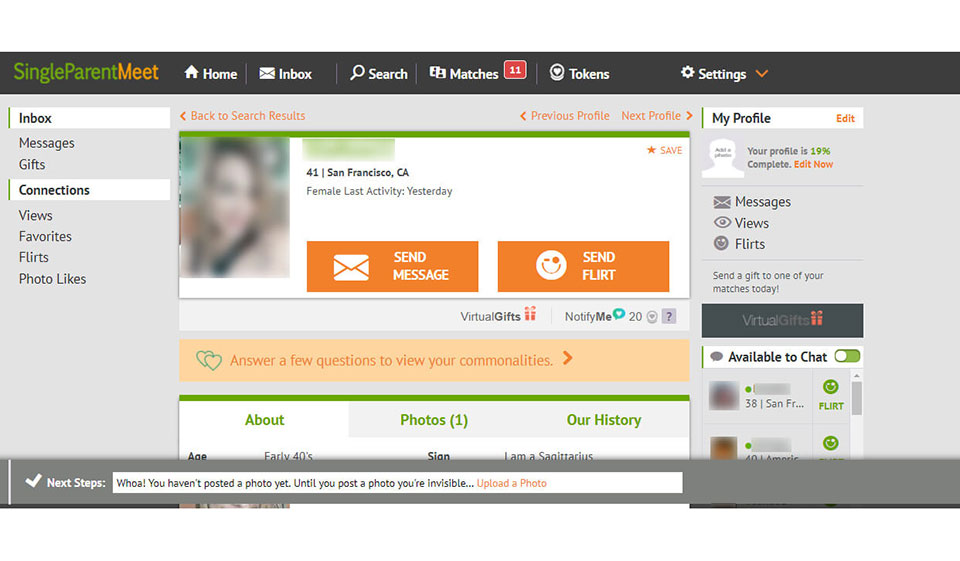Open the Tokens page in top bar
The image size is (960, 561).
[x=579, y=73]
